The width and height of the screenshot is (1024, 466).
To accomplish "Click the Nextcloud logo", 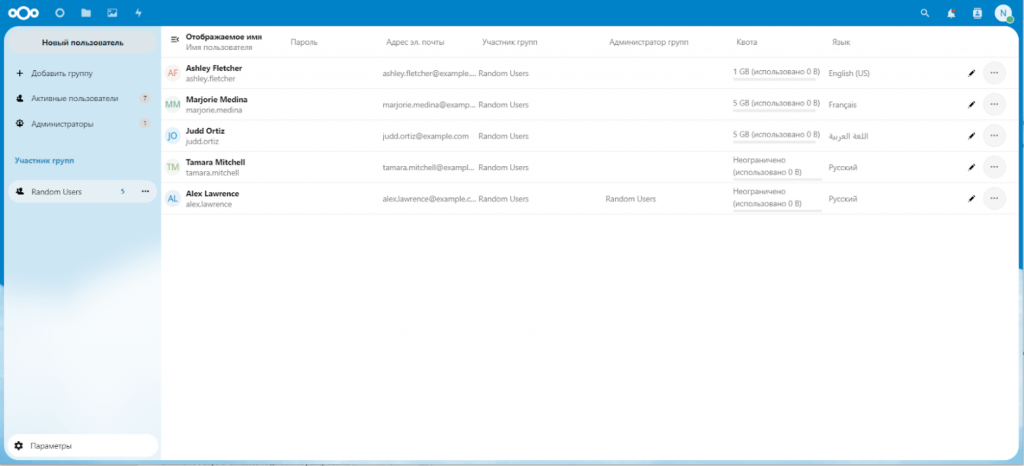I will [x=23, y=13].
